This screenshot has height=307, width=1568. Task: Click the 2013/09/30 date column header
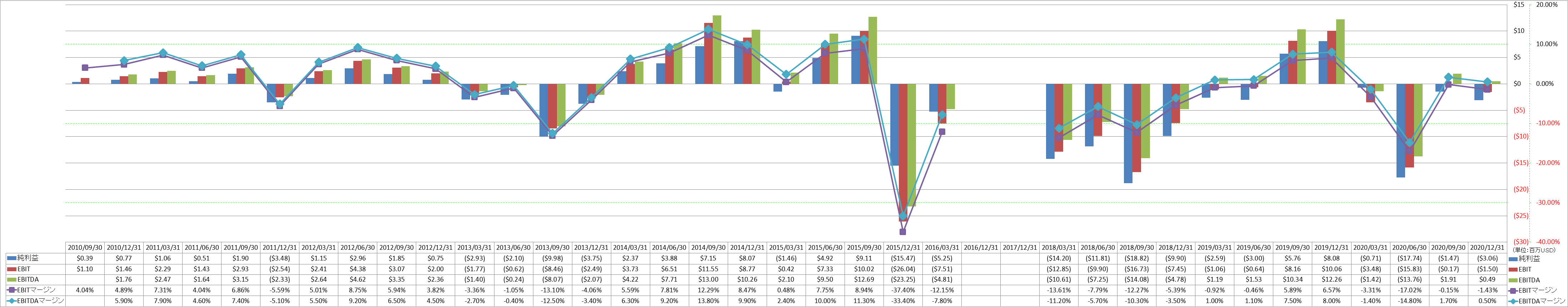coord(553,248)
